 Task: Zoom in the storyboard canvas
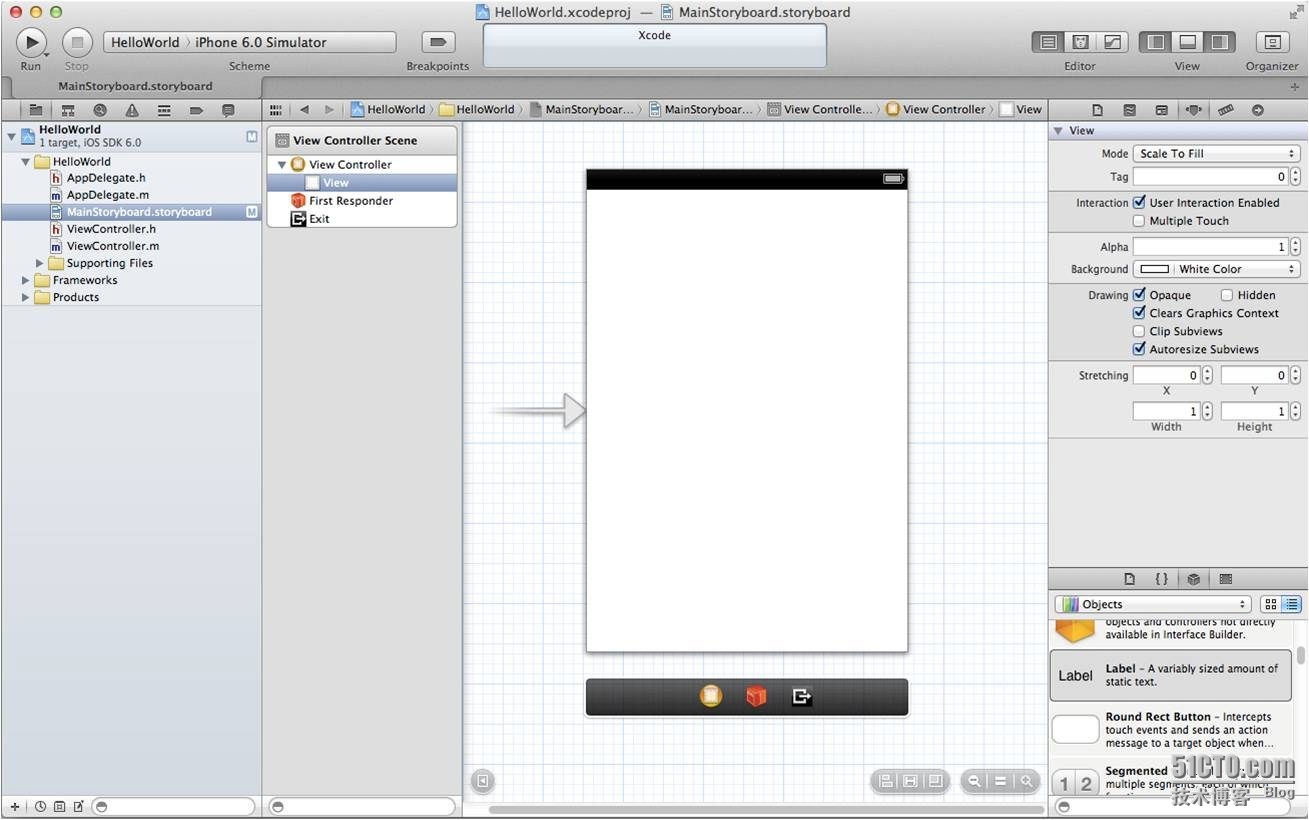(1026, 782)
